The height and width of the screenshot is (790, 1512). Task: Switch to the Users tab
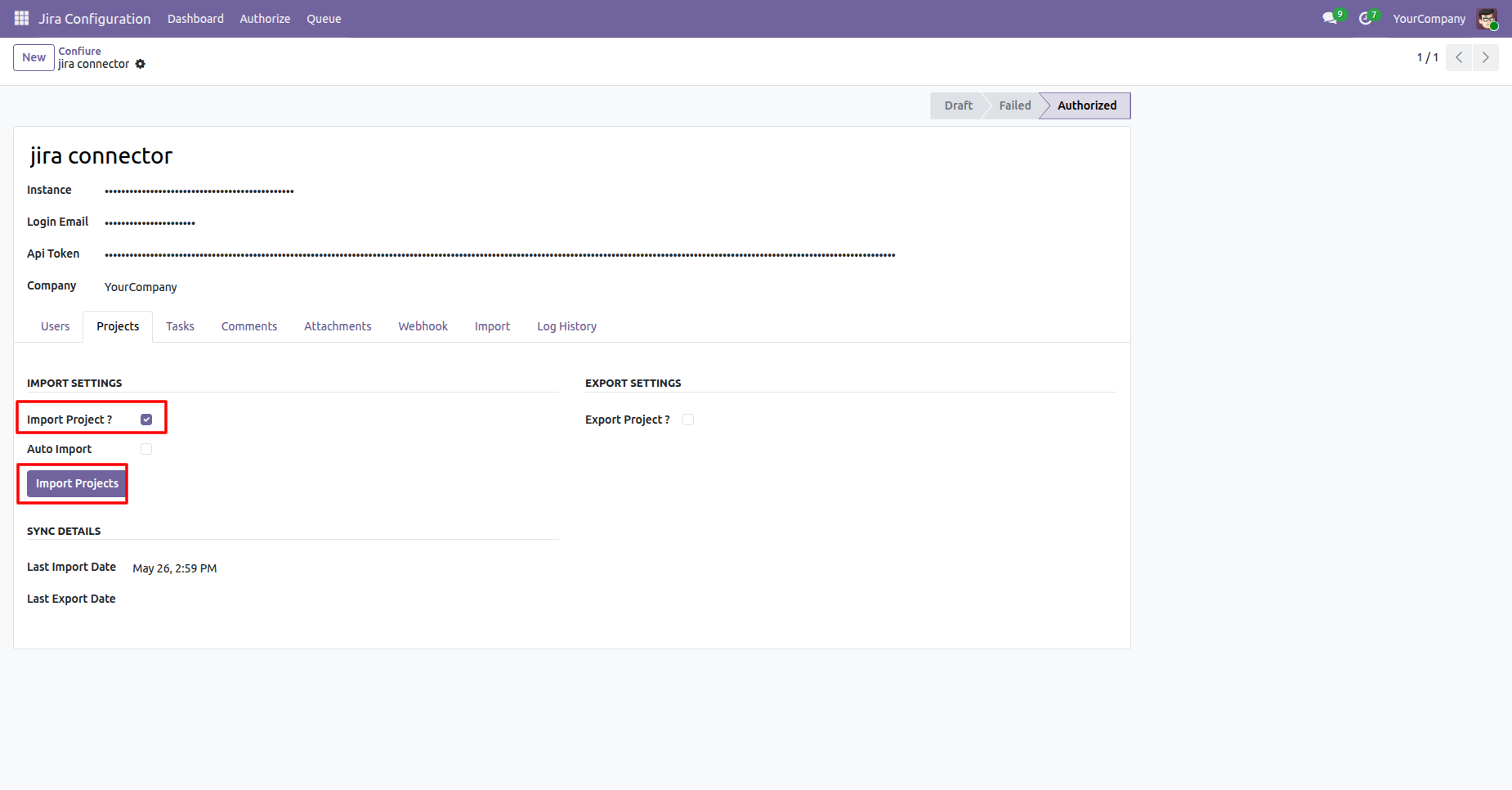[x=56, y=326]
